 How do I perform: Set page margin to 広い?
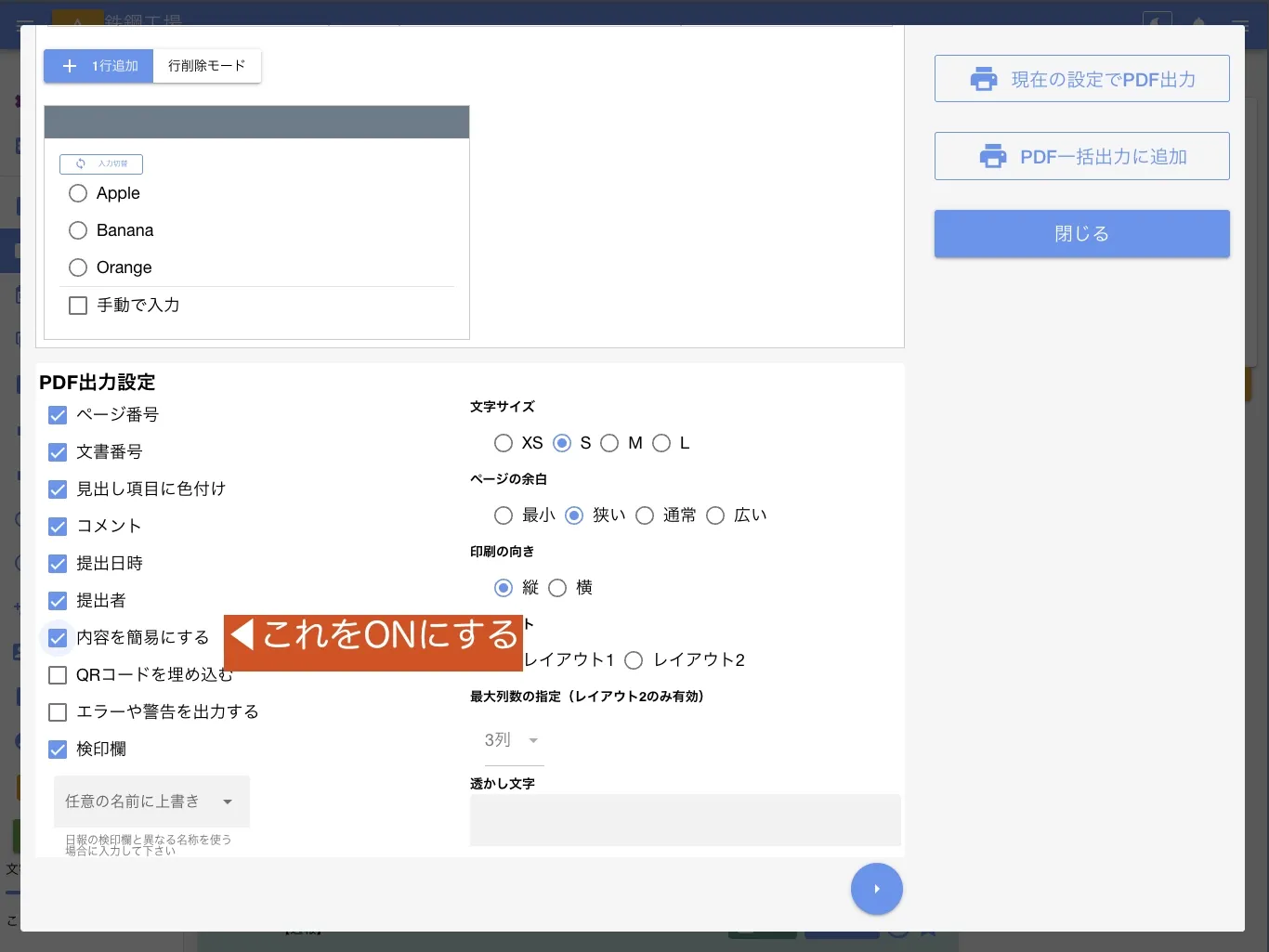pos(715,515)
